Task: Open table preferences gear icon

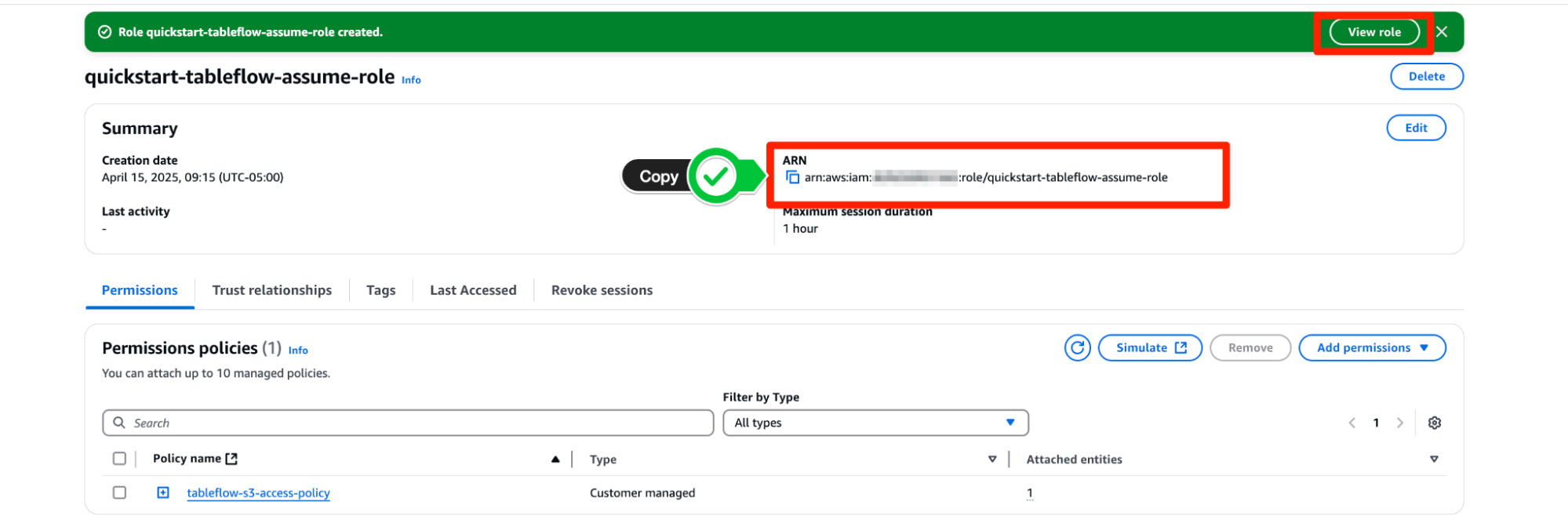Action: coord(1435,423)
